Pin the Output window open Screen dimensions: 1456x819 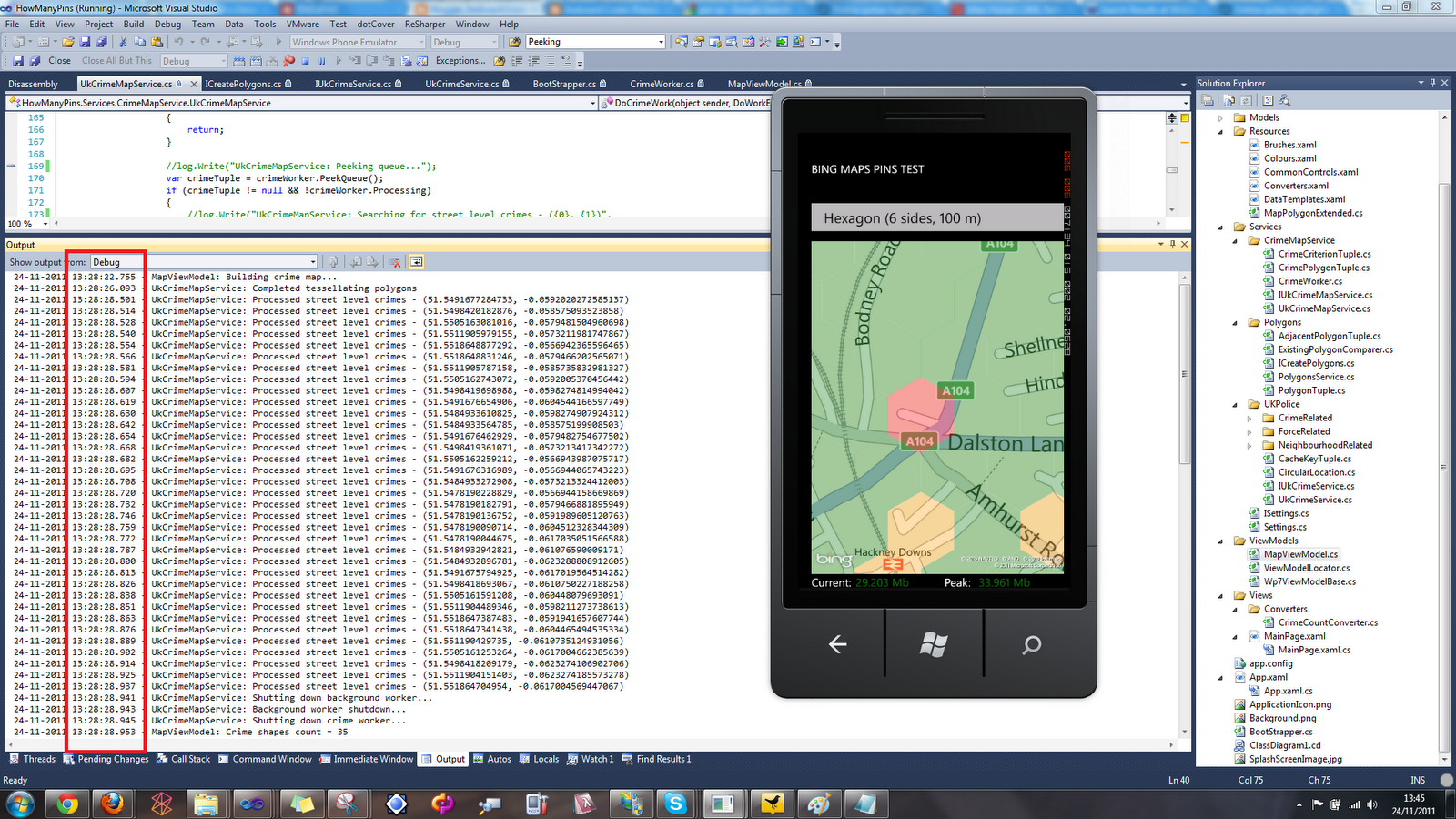(1173, 244)
